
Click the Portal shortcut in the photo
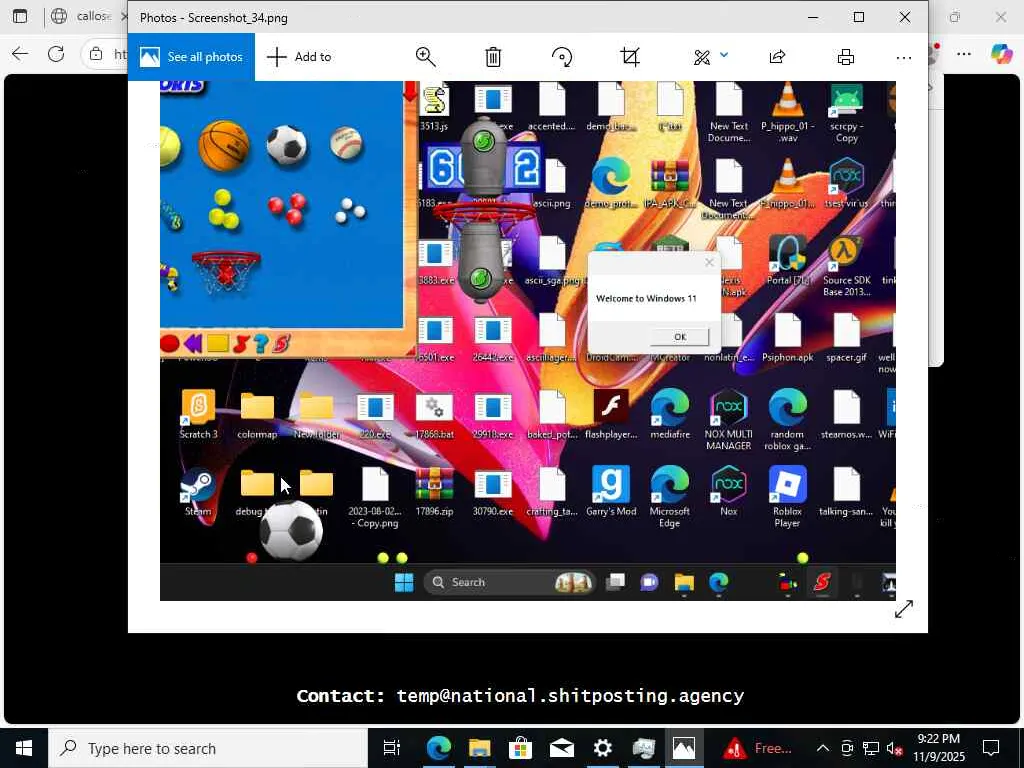click(x=788, y=260)
